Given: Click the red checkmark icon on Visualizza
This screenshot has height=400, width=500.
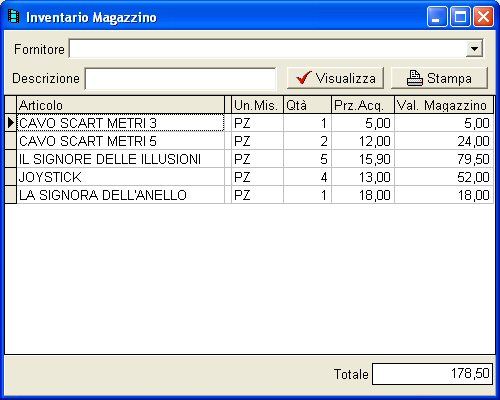Looking at the screenshot, I should [x=304, y=78].
